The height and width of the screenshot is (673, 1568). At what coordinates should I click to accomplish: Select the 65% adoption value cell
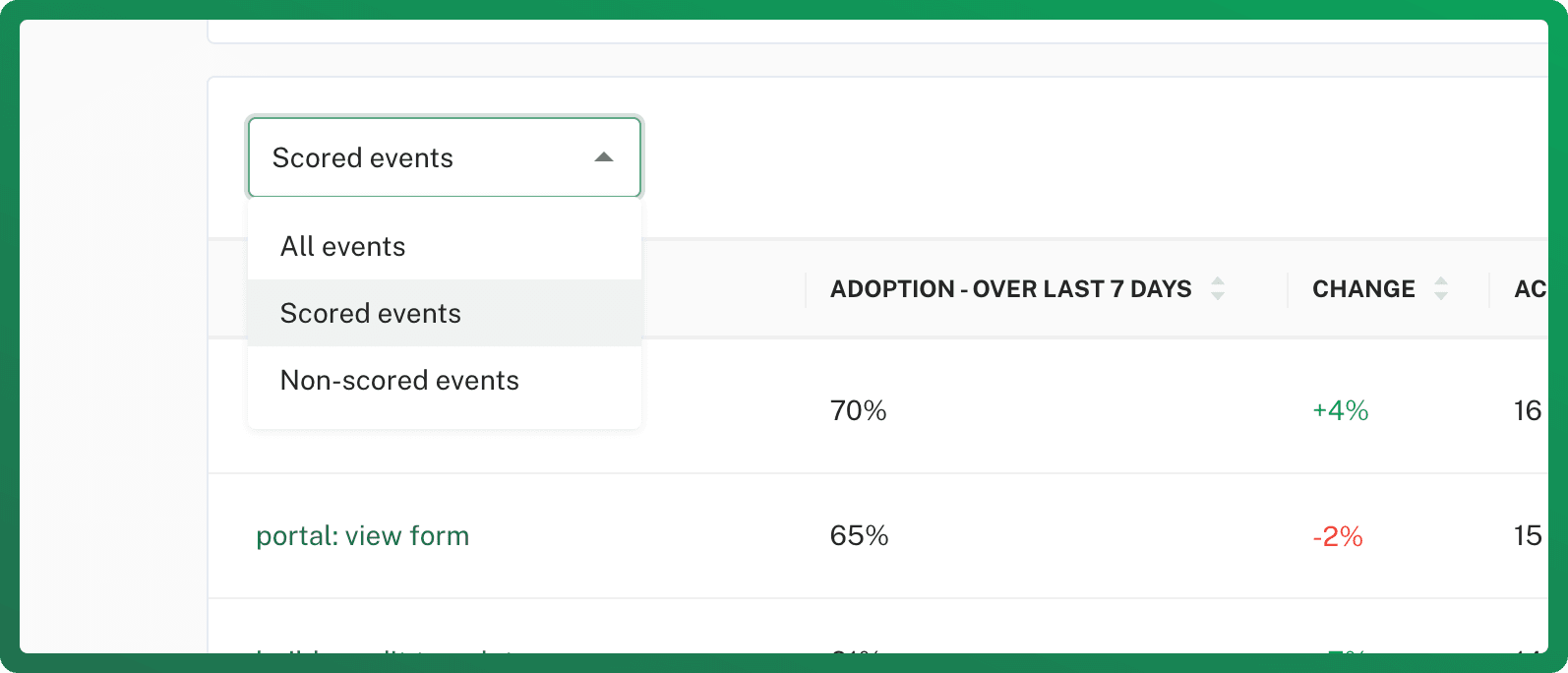860,536
